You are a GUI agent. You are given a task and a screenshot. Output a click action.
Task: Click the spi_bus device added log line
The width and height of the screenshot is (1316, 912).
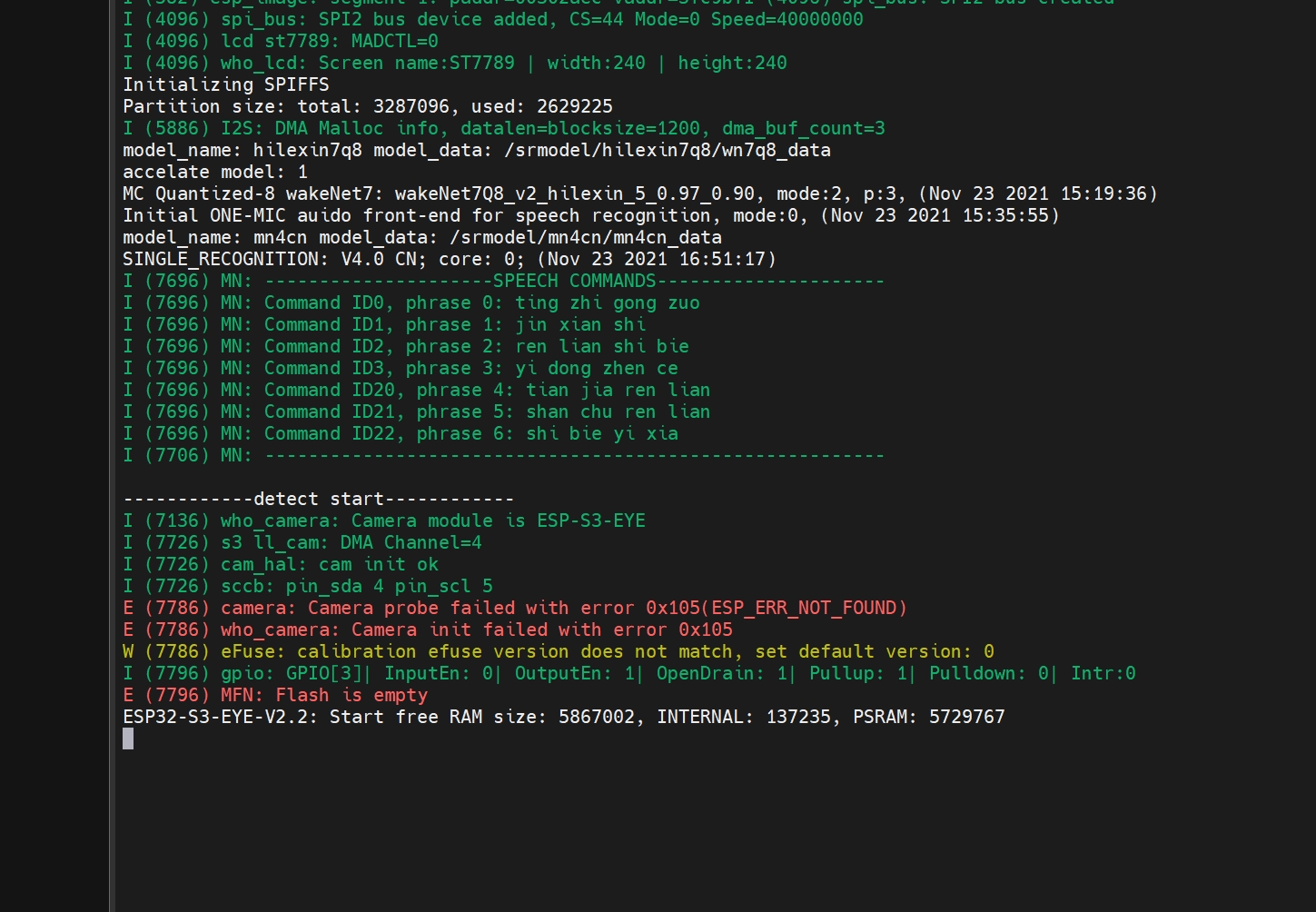pyautogui.click(x=493, y=19)
